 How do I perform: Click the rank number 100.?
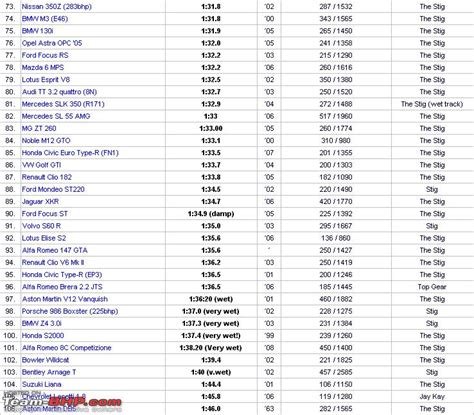tap(10, 336)
